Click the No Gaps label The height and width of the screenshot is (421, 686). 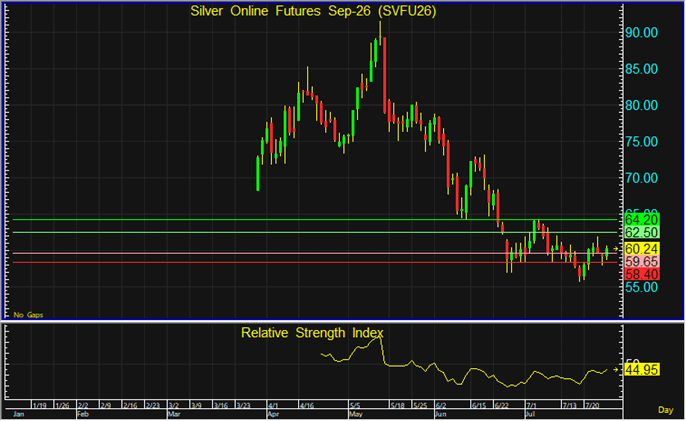(28, 315)
